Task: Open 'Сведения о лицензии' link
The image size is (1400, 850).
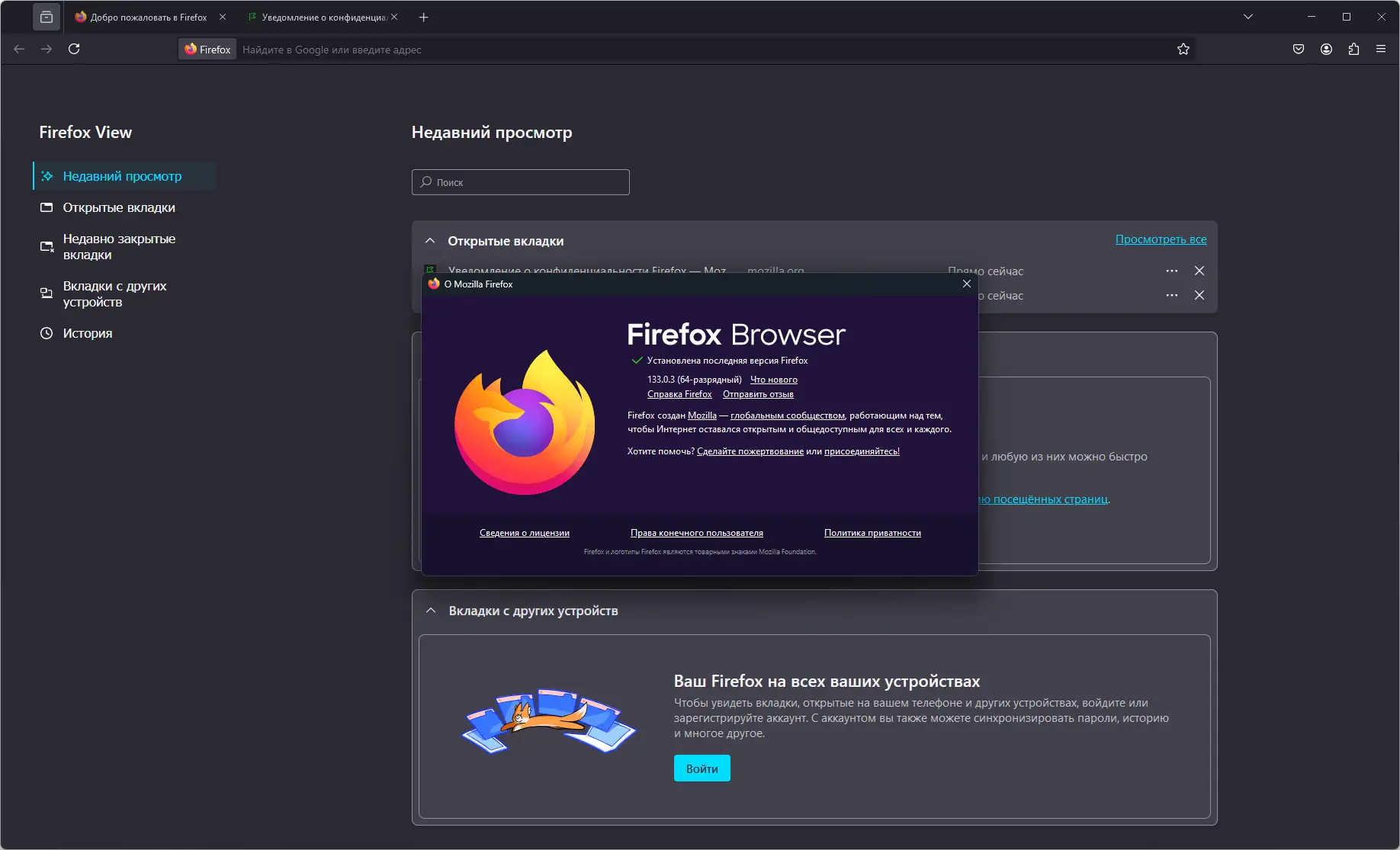Action: (x=525, y=533)
